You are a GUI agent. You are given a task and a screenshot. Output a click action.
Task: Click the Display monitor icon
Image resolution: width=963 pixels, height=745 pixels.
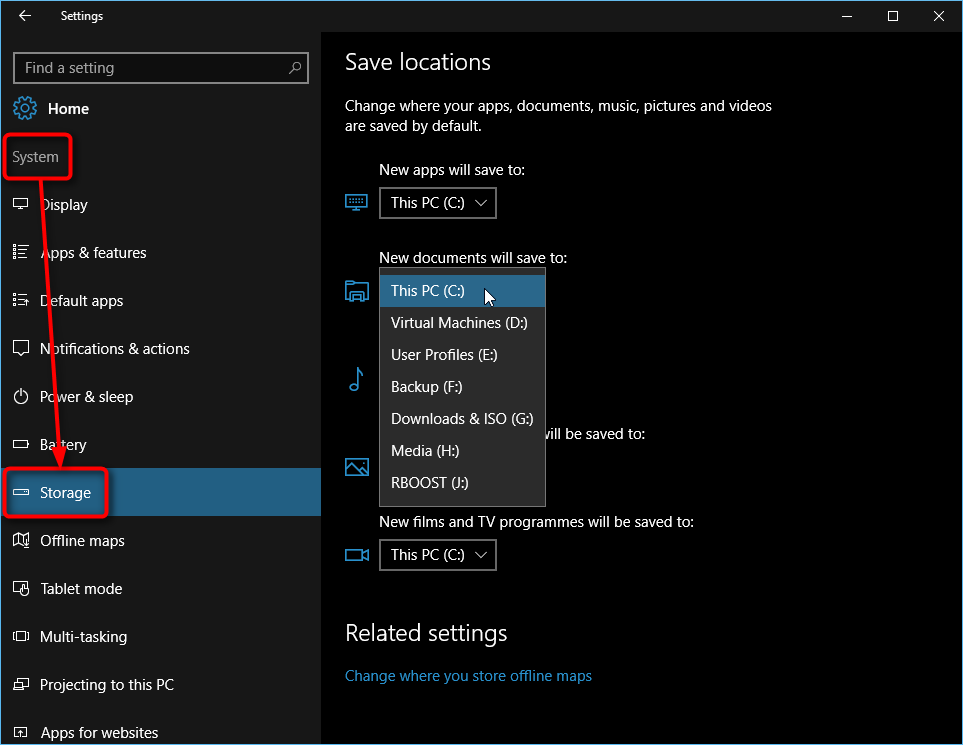point(21,204)
